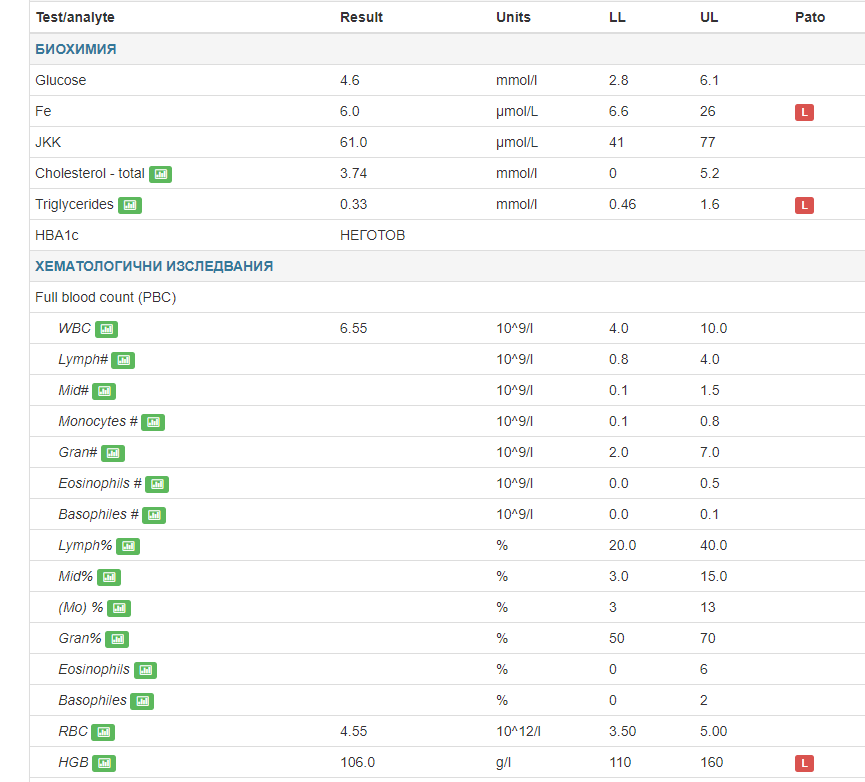Open the Monocytes # chart icon
The height and width of the screenshot is (782, 865).
click(153, 422)
